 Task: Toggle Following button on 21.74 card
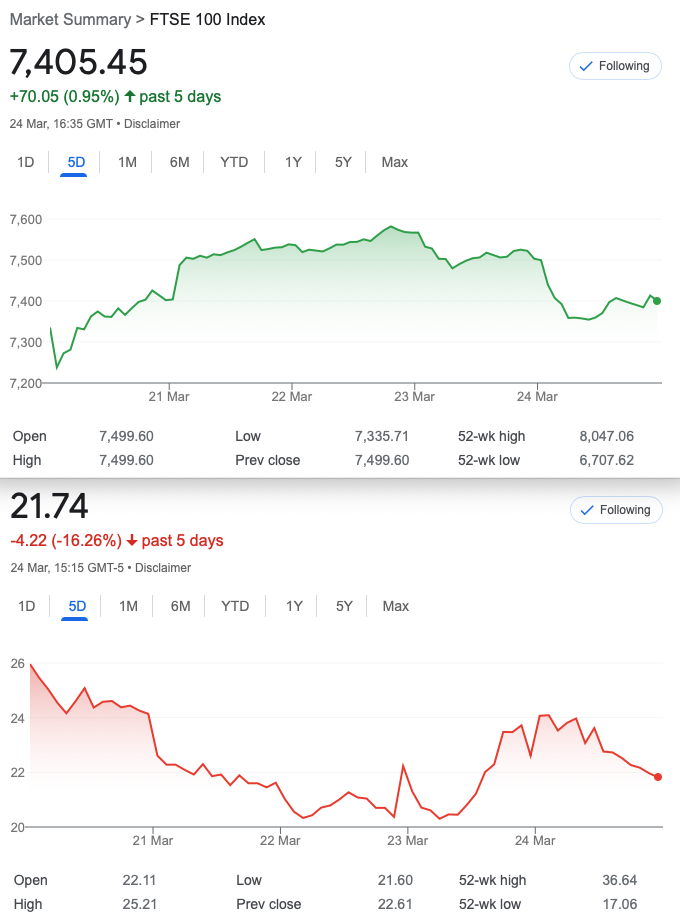[x=616, y=510]
